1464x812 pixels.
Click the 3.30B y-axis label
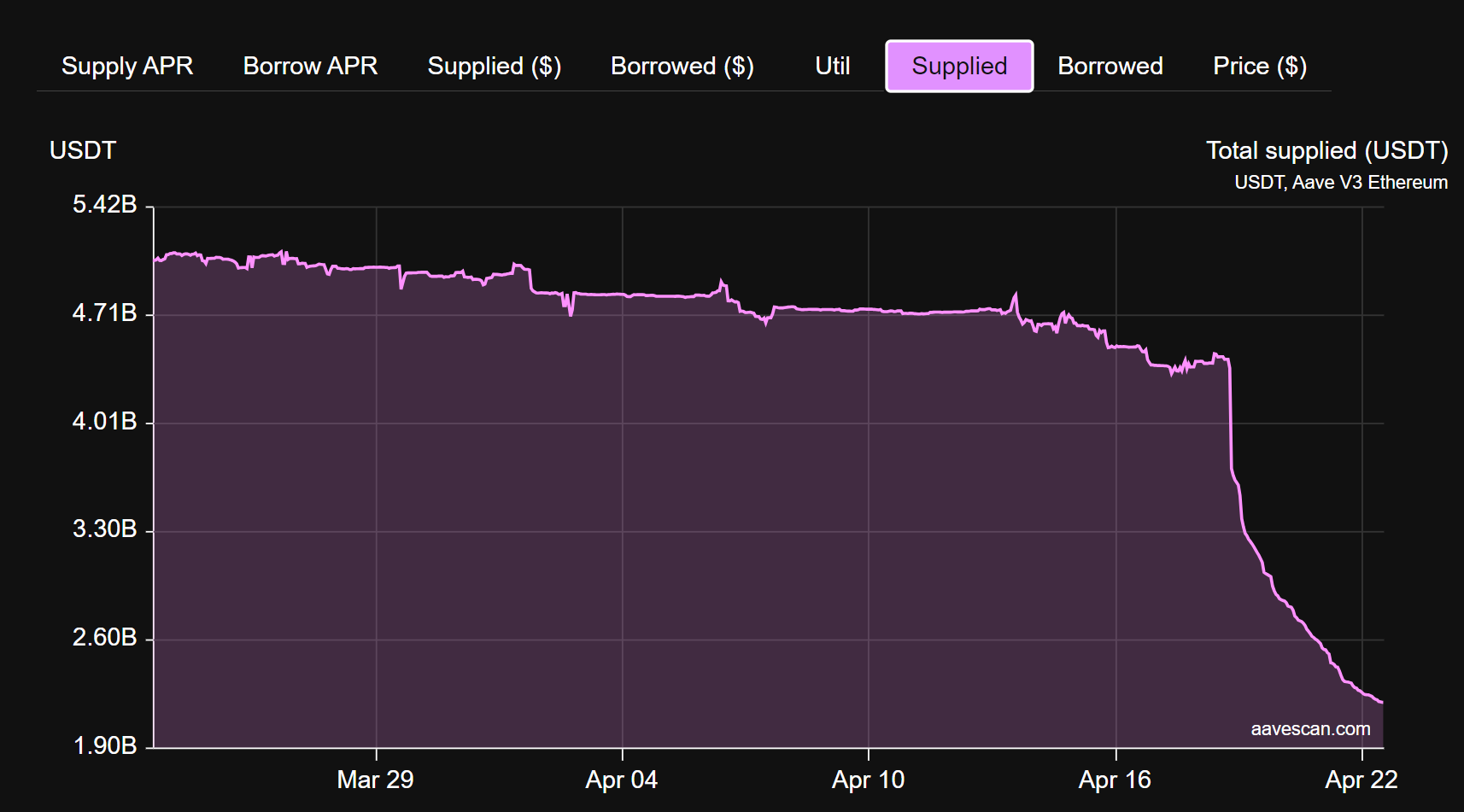point(104,529)
